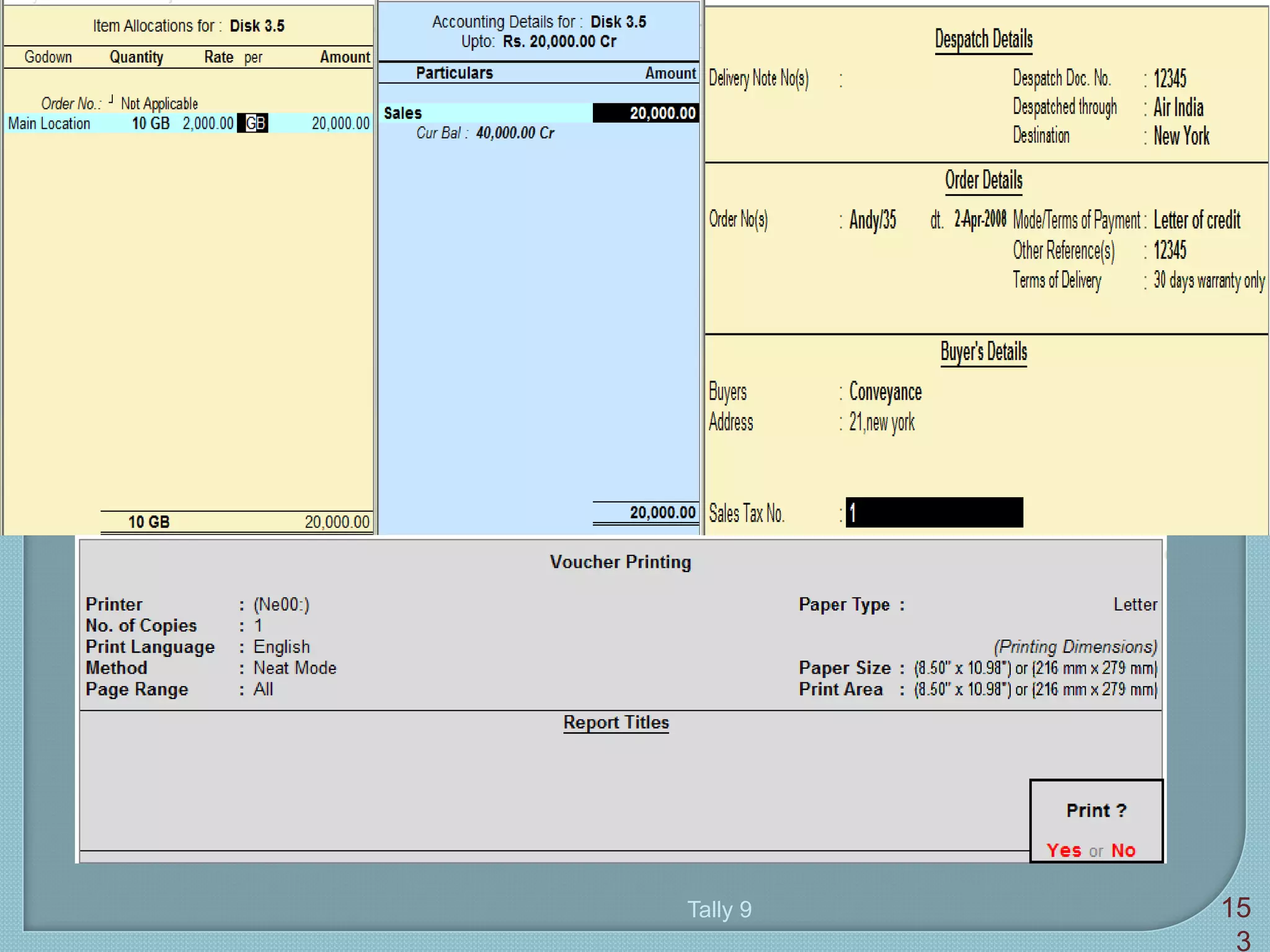The width and height of the screenshot is (1270, 952).
Task: Click the Buyers Conveyance field
Action: click(x=885, y=392)
